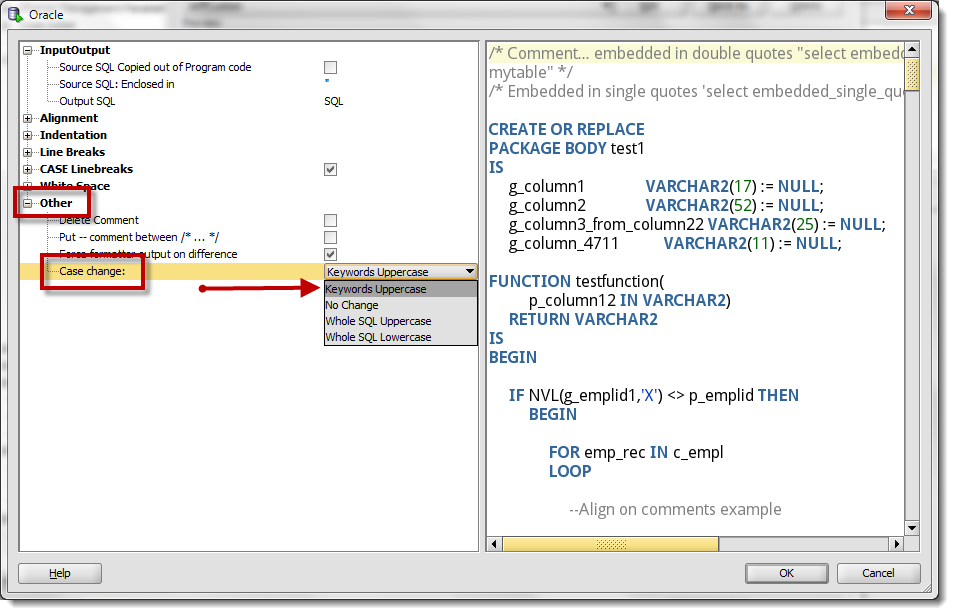954x615 pixels.
Task: Uncheck Force formatter output on difference
Action: tap(330, 255)
